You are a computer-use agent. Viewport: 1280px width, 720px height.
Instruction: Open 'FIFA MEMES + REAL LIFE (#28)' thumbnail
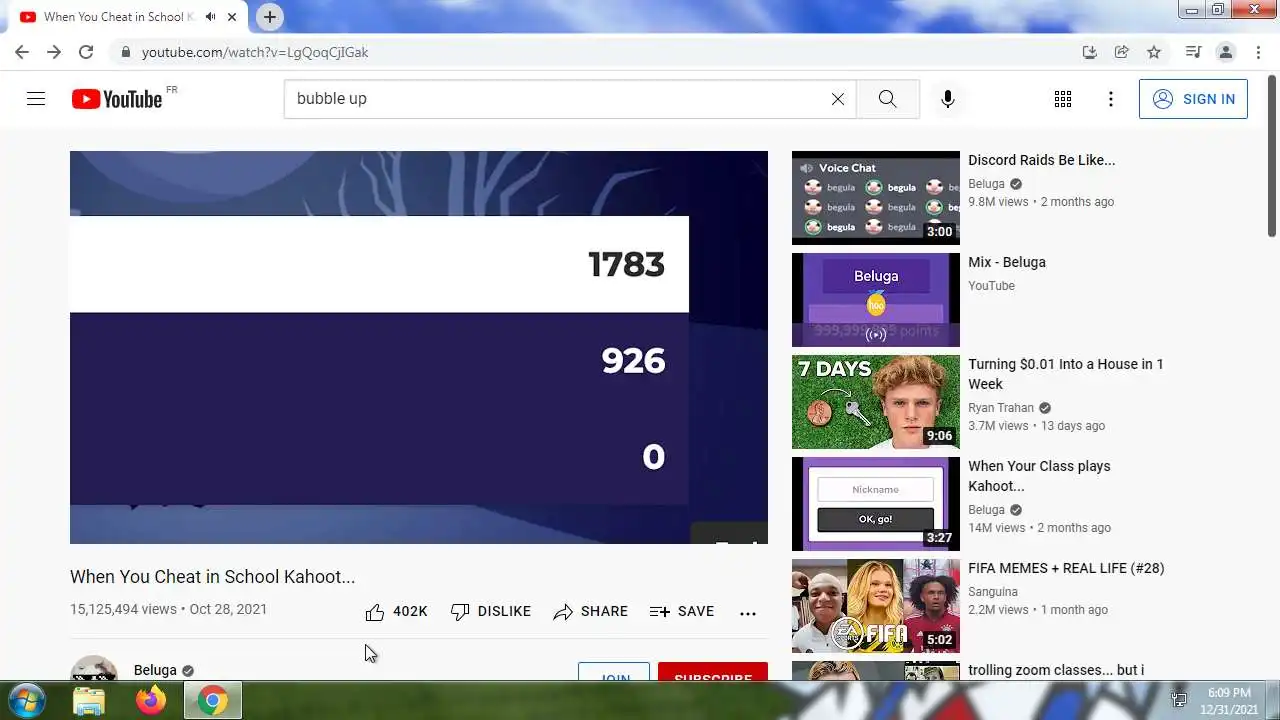tap(876, 606)
